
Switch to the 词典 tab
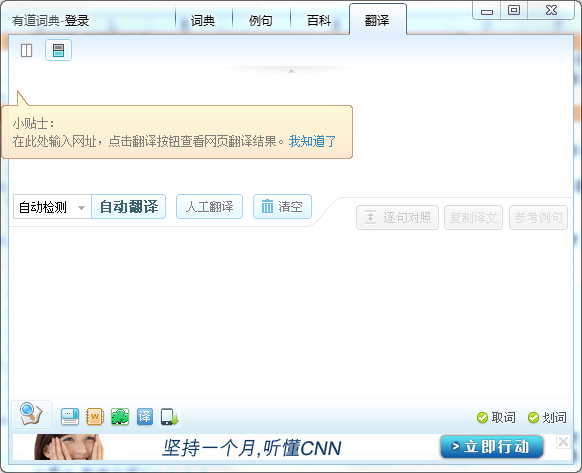point(203,20)
